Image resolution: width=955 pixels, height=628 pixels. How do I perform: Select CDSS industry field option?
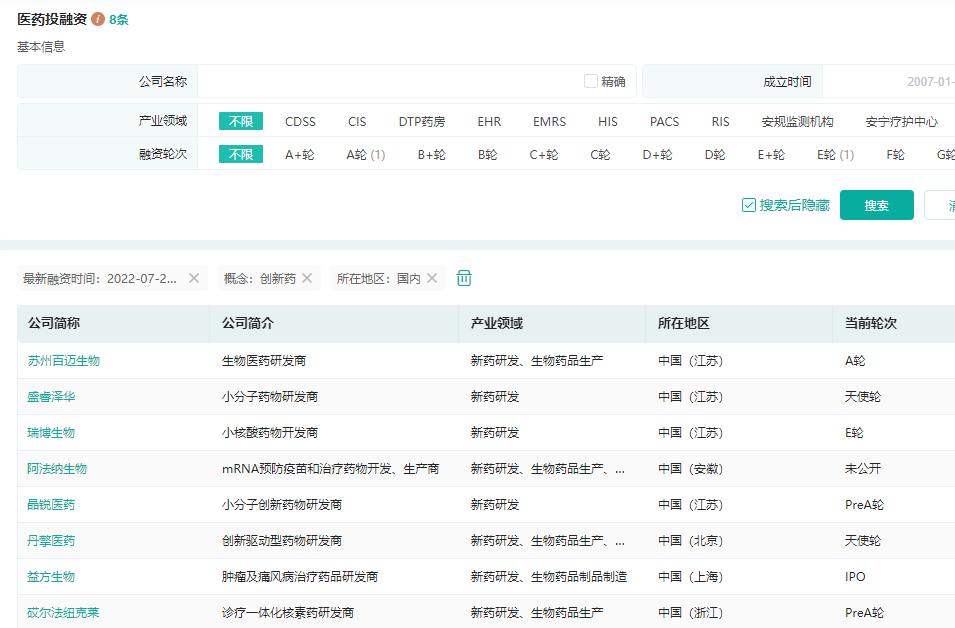[x=300, y=122]
